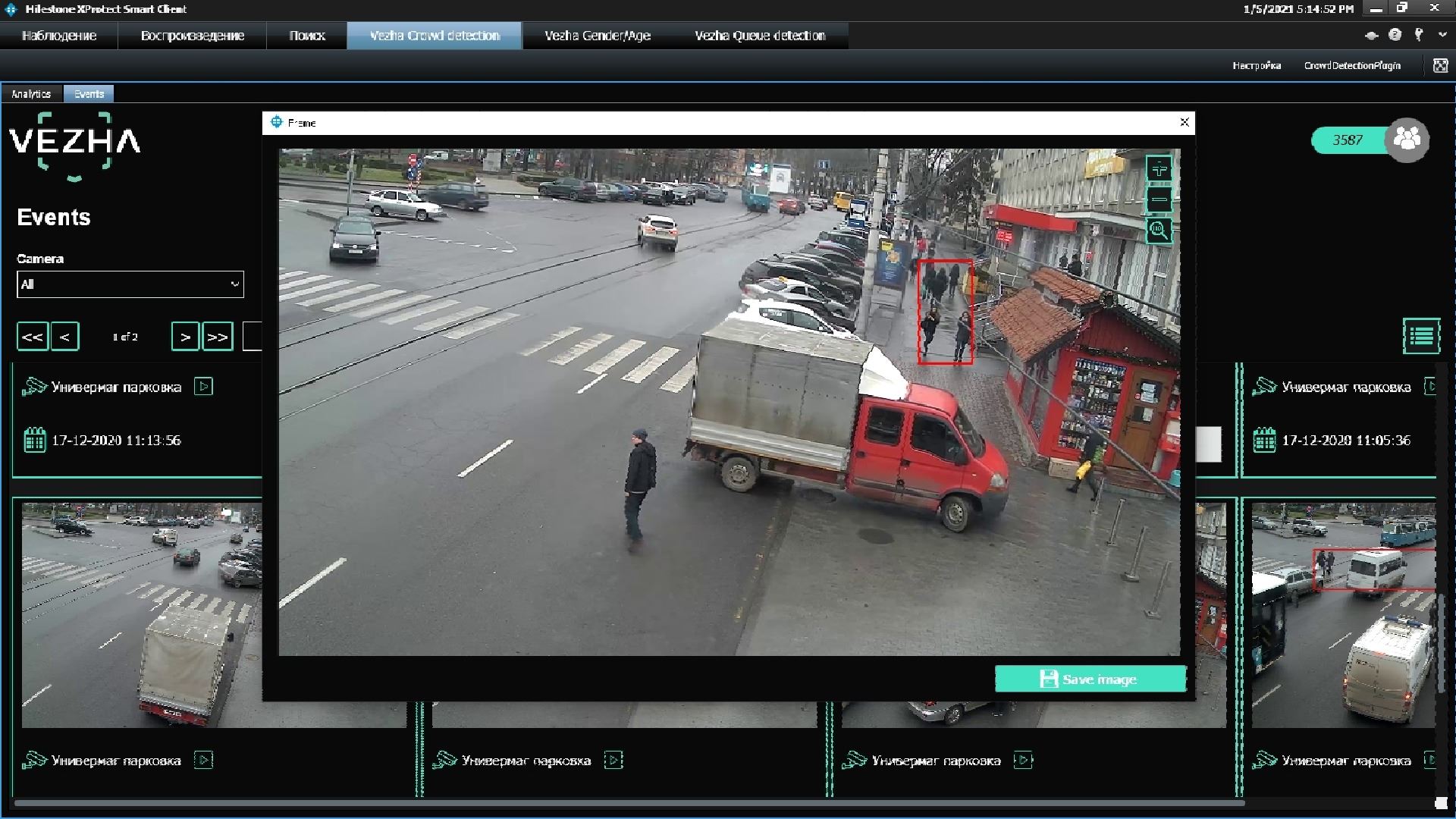Switch to the Analytics tab

pyautogui.click(x=31, y=94)
